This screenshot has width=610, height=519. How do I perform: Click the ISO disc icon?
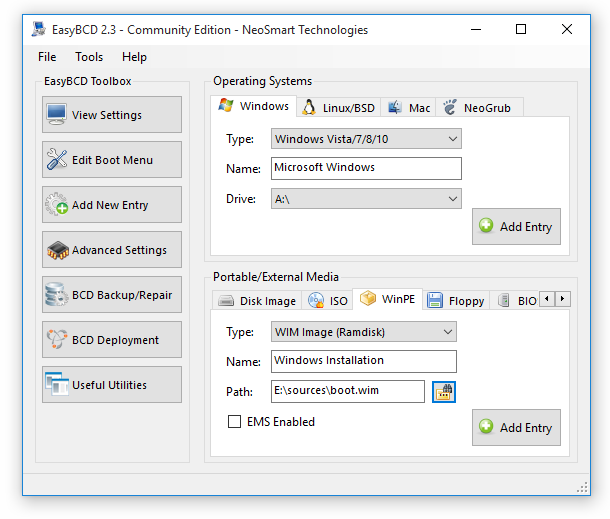coord(316,300)
